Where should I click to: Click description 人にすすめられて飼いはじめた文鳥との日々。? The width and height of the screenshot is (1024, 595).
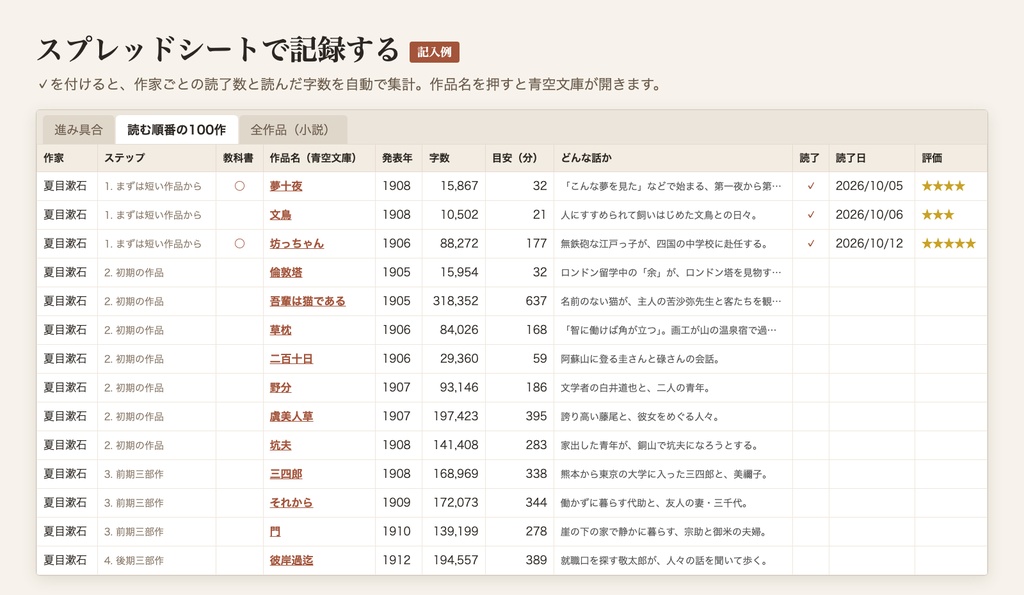coord(660,215)
